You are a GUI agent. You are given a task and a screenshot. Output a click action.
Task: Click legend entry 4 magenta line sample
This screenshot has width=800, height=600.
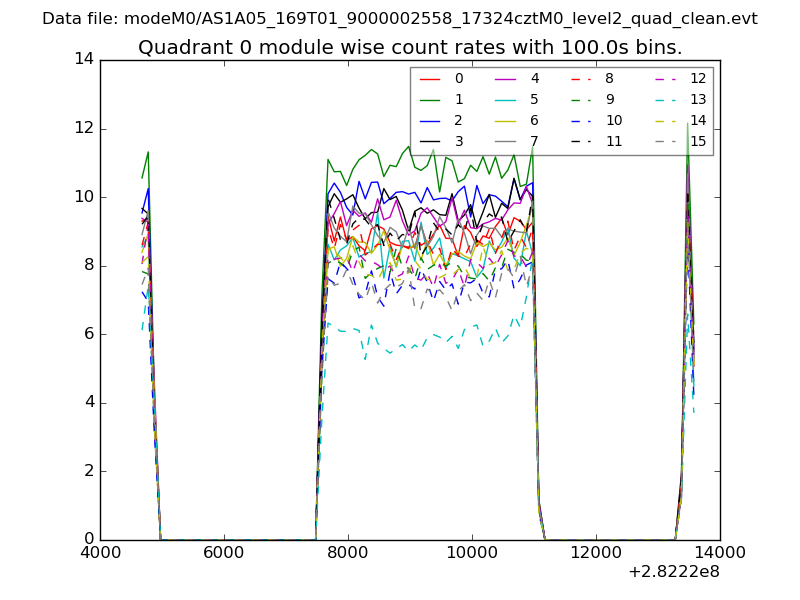coord(505,79)
